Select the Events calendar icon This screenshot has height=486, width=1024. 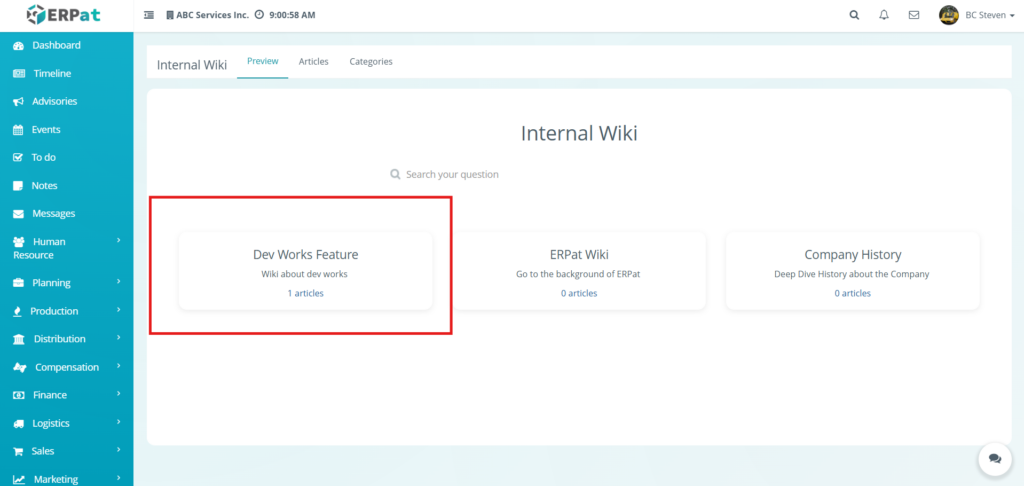pyautogui.click(x=18, y=130)
